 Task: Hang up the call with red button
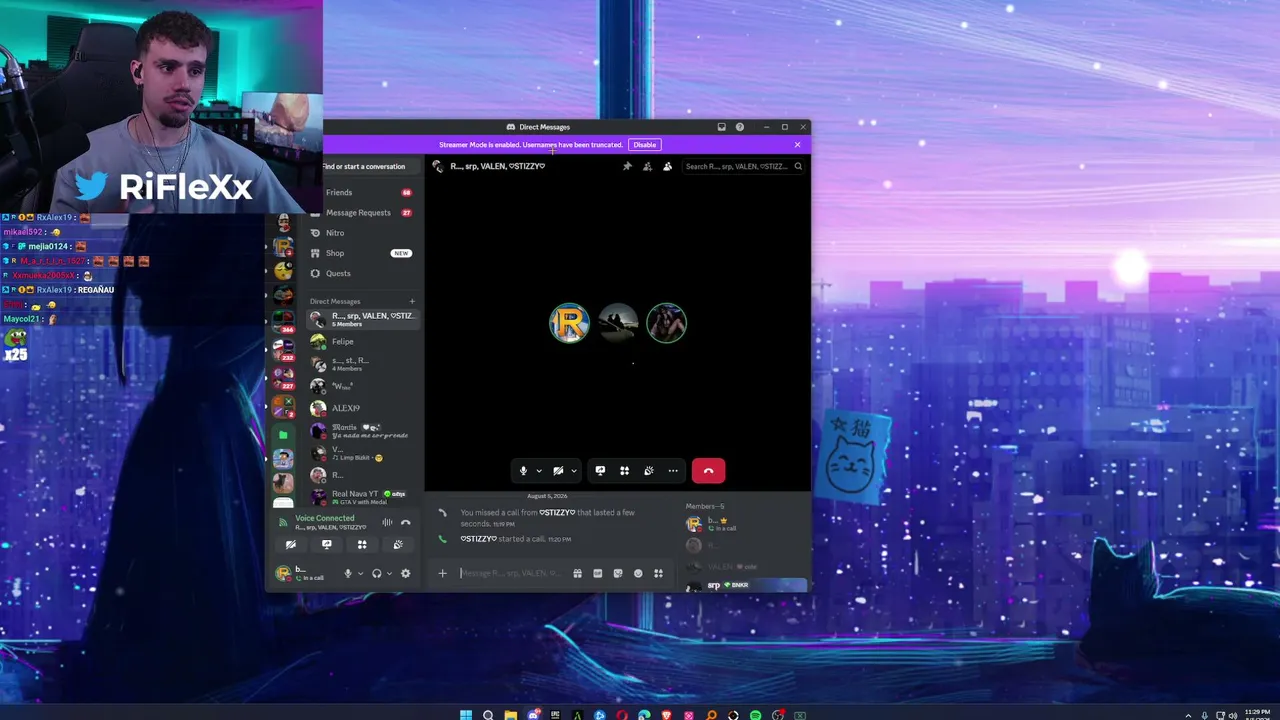[708, 471]
